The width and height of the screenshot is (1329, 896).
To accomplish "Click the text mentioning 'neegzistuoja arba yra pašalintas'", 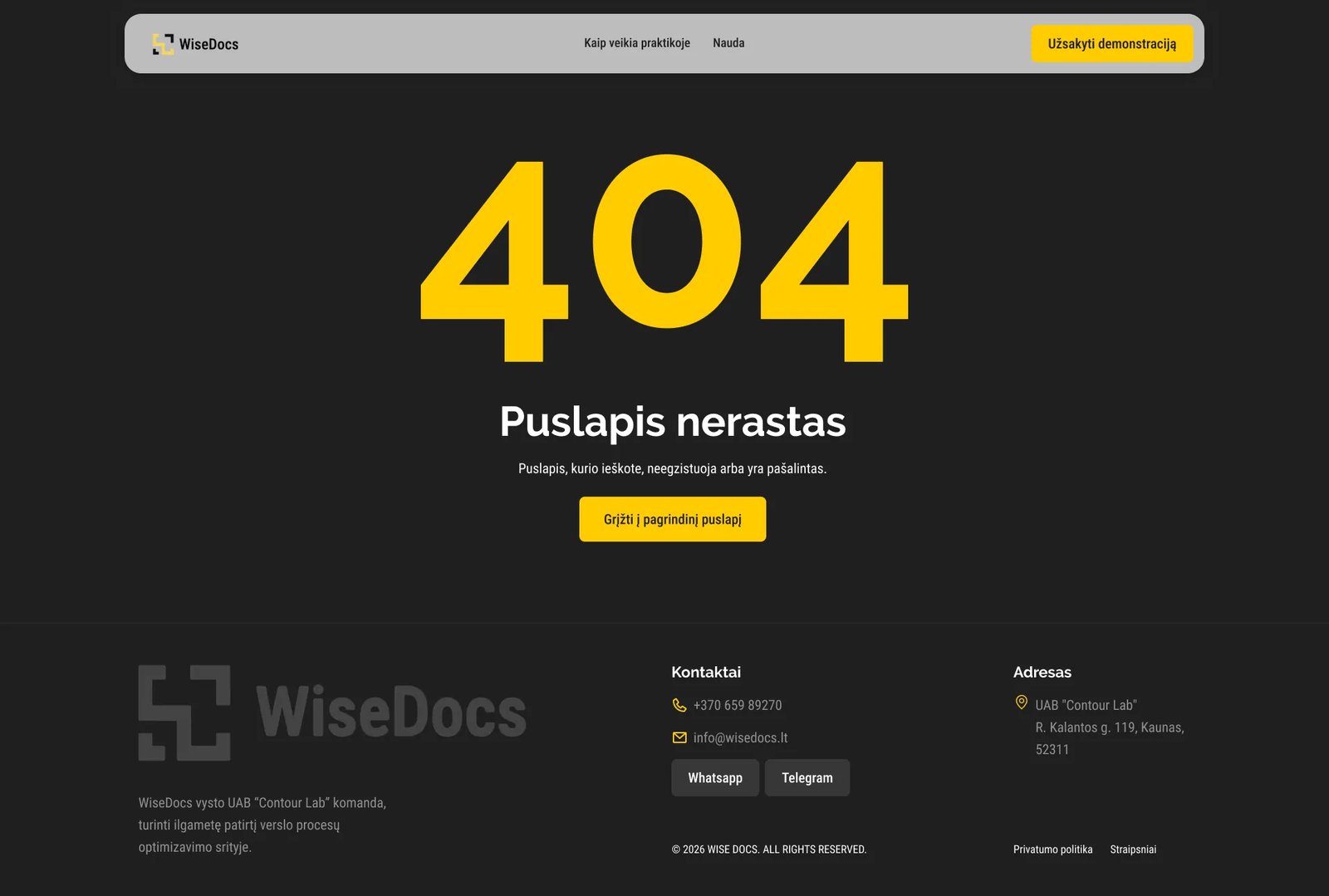I will pyautogui.click(x=673, y=468).
